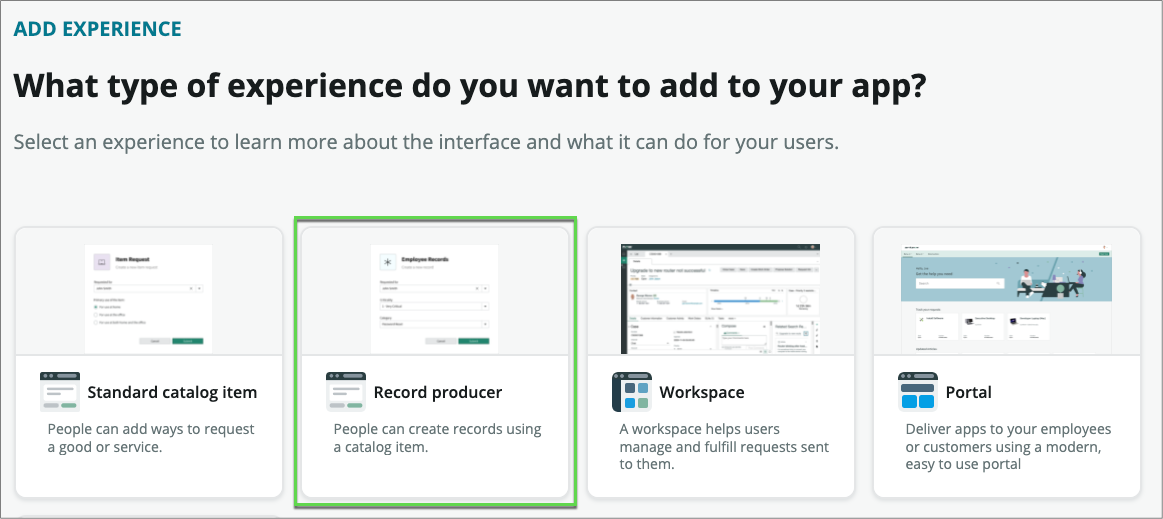Click the Standard catalog item icon

(60, 391)
